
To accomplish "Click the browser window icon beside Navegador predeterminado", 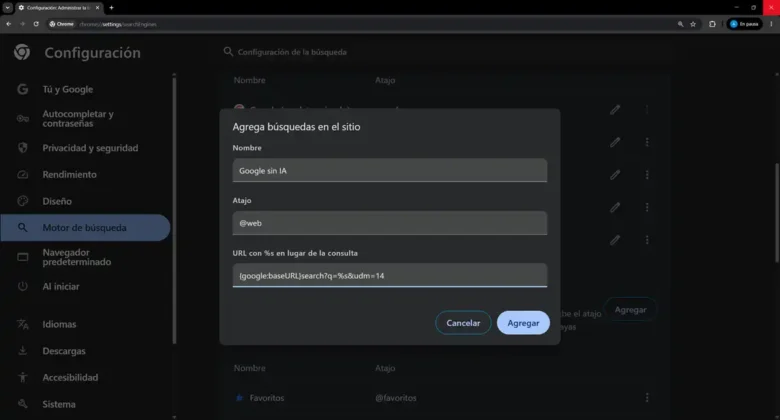I will pos(22,257).
